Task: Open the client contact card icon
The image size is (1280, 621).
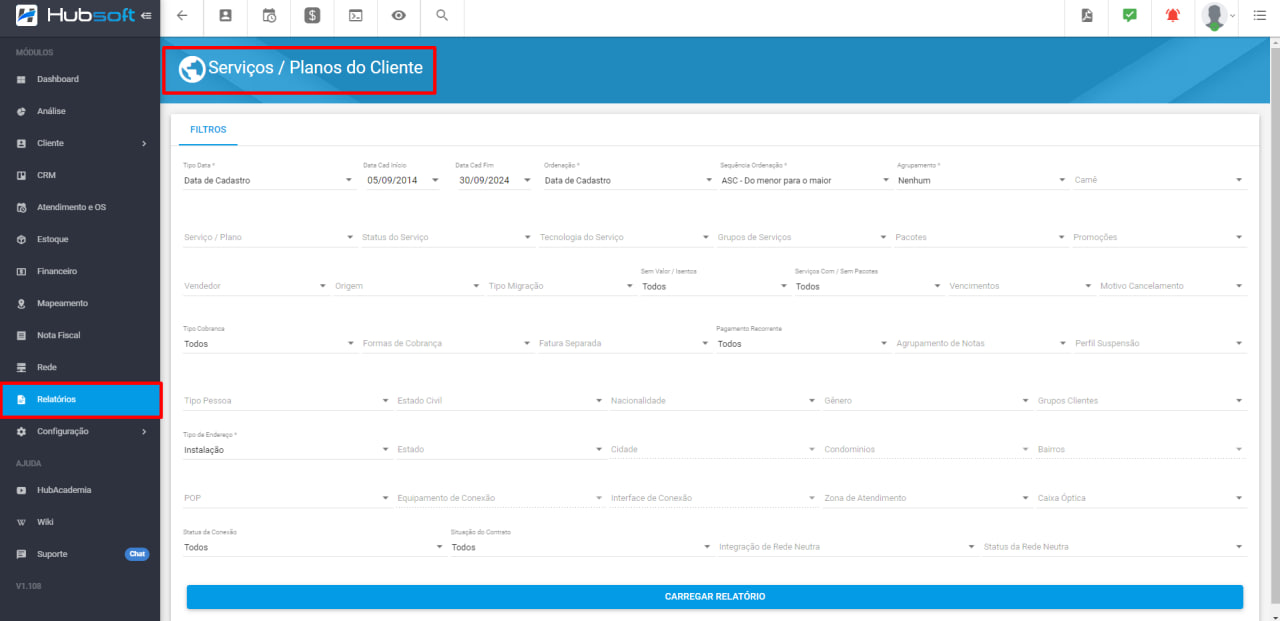Action: click(x=225, y=15)
